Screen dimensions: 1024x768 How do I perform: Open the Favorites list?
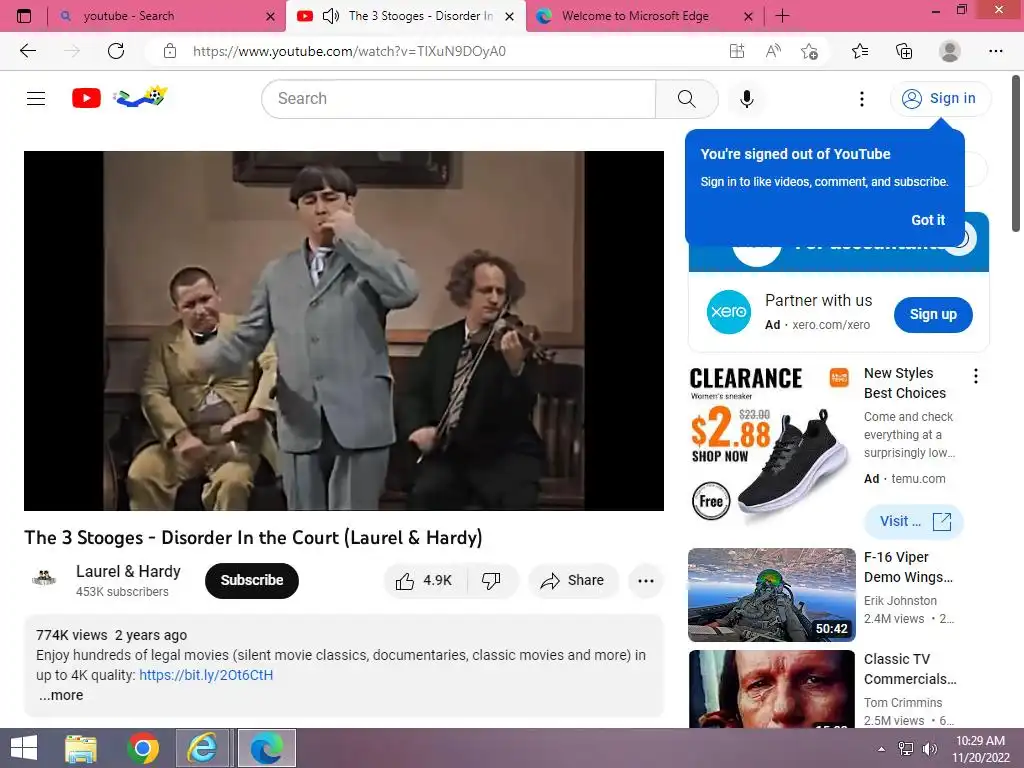[x=860, y=51]
